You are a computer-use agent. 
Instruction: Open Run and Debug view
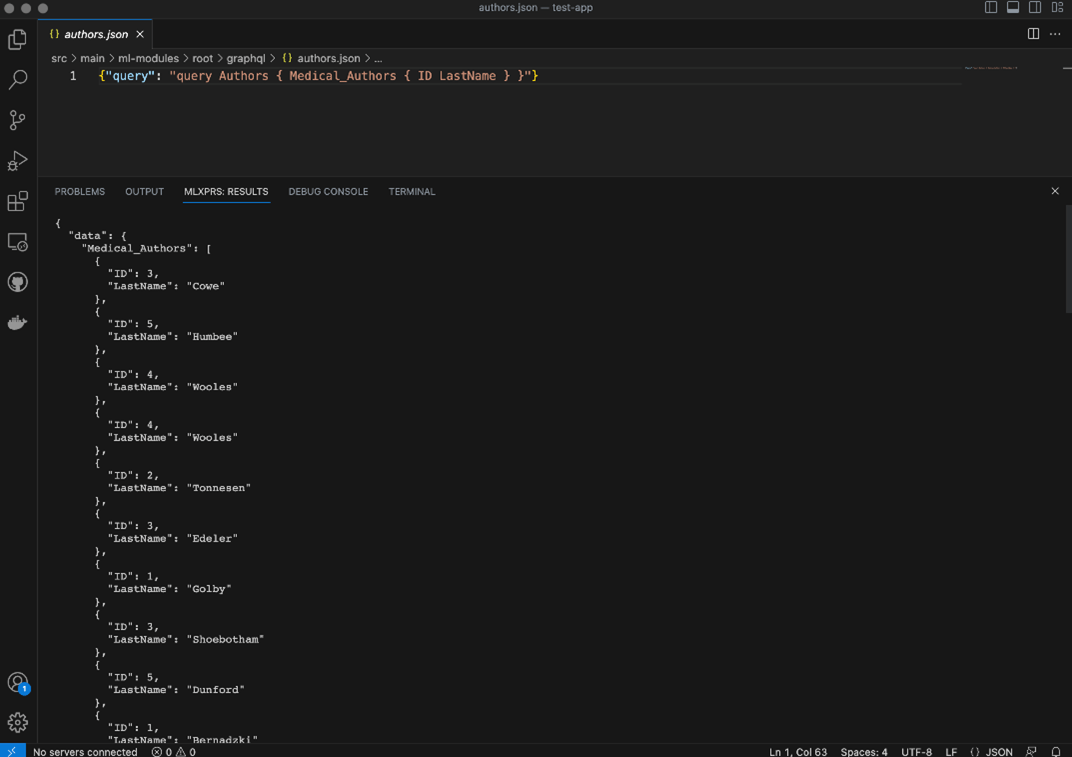pos(17,161)
